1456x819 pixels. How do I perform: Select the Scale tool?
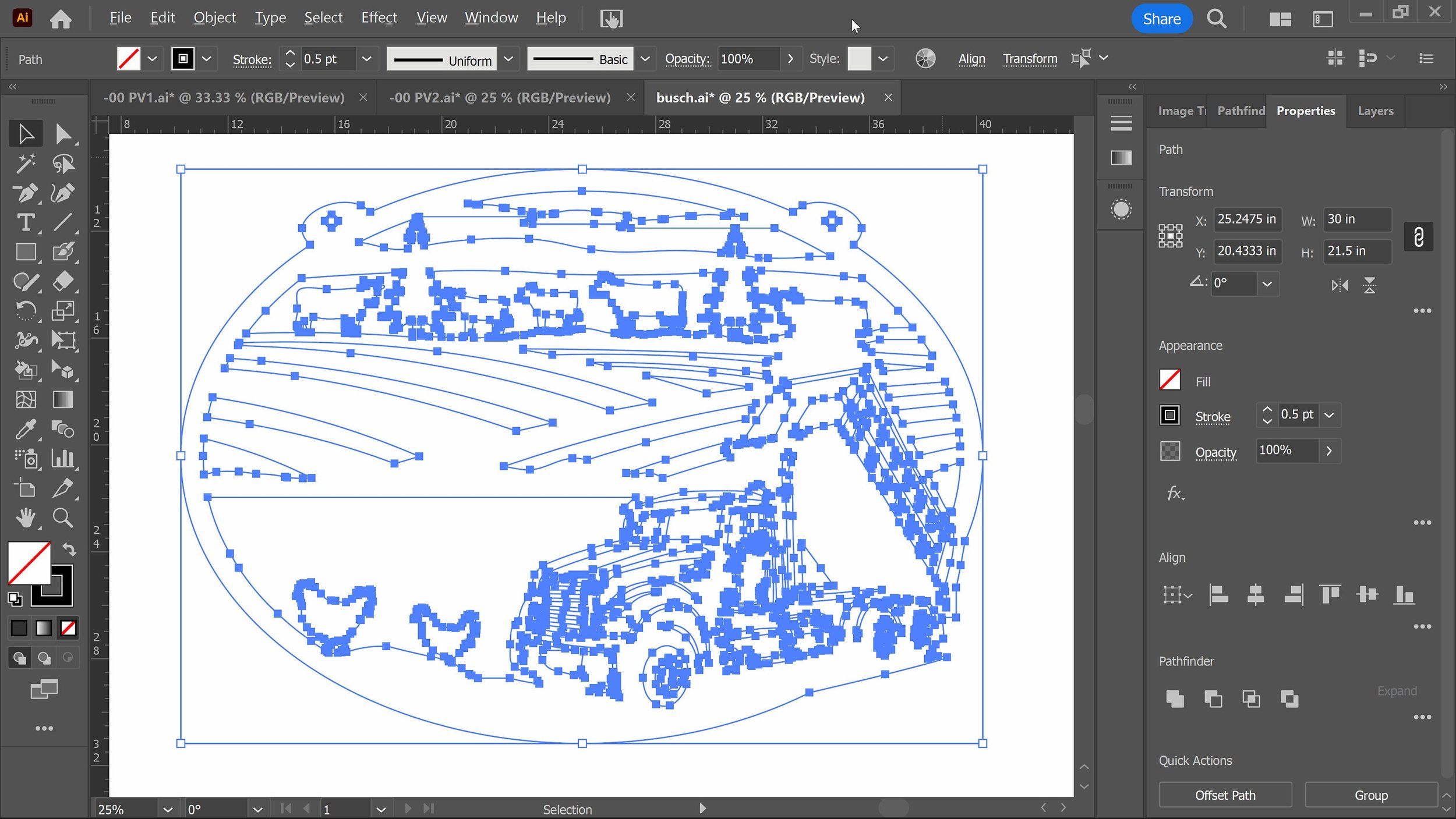pos(63,311)
